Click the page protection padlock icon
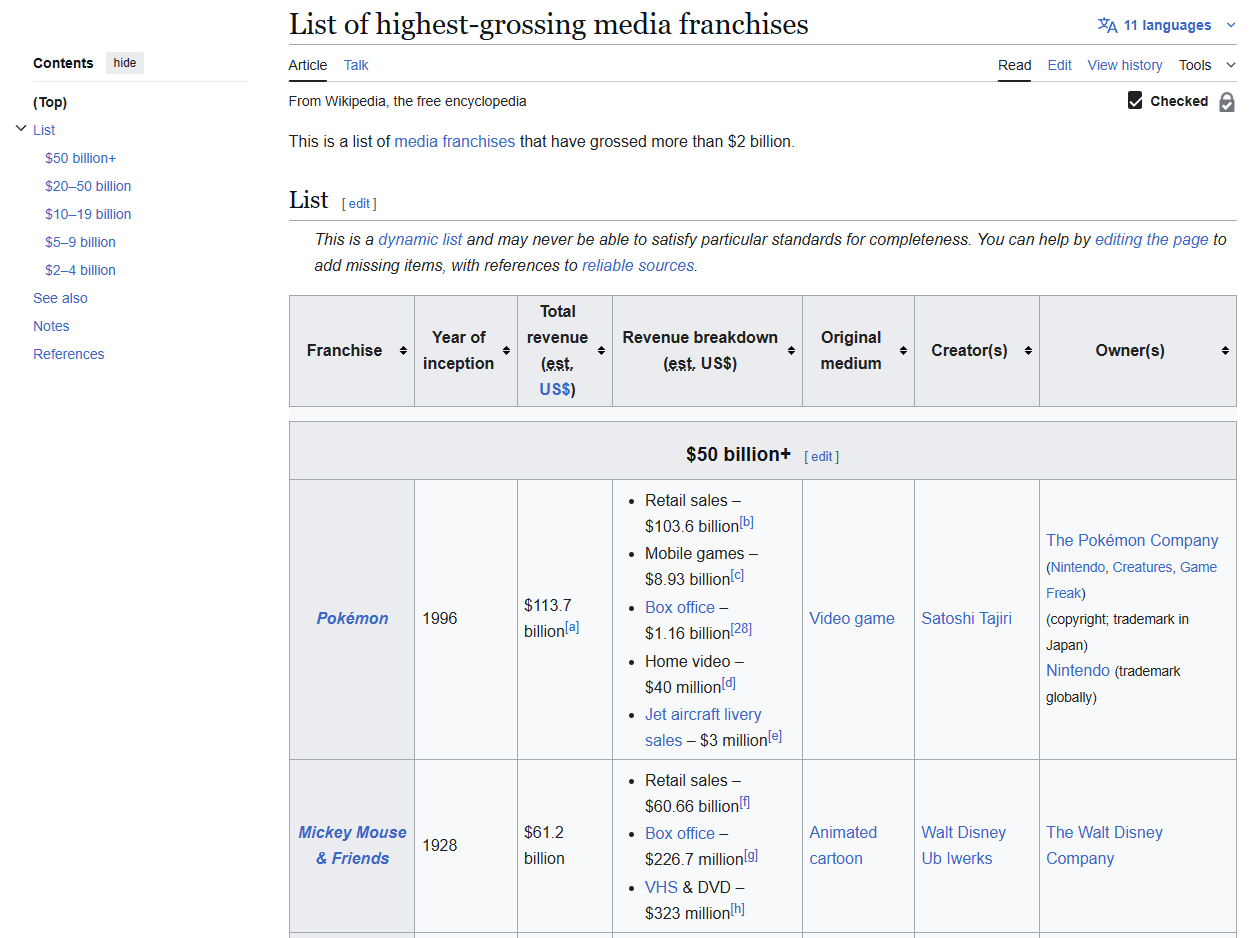 (x=1227, y=102)
